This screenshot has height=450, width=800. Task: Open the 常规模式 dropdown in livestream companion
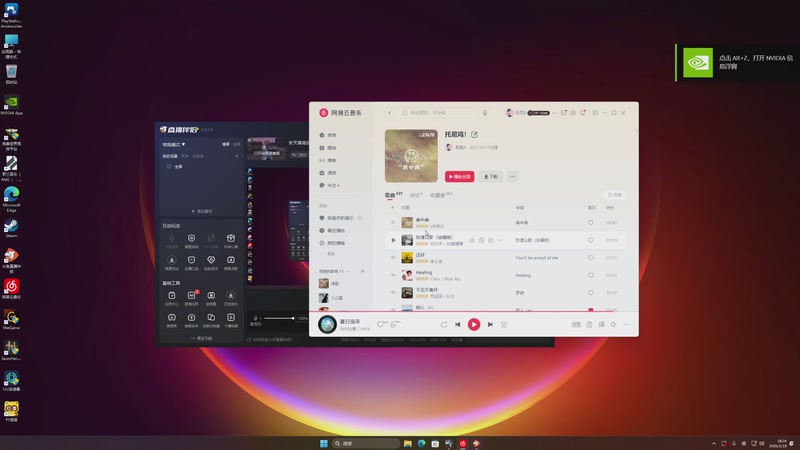coord(174,145)
